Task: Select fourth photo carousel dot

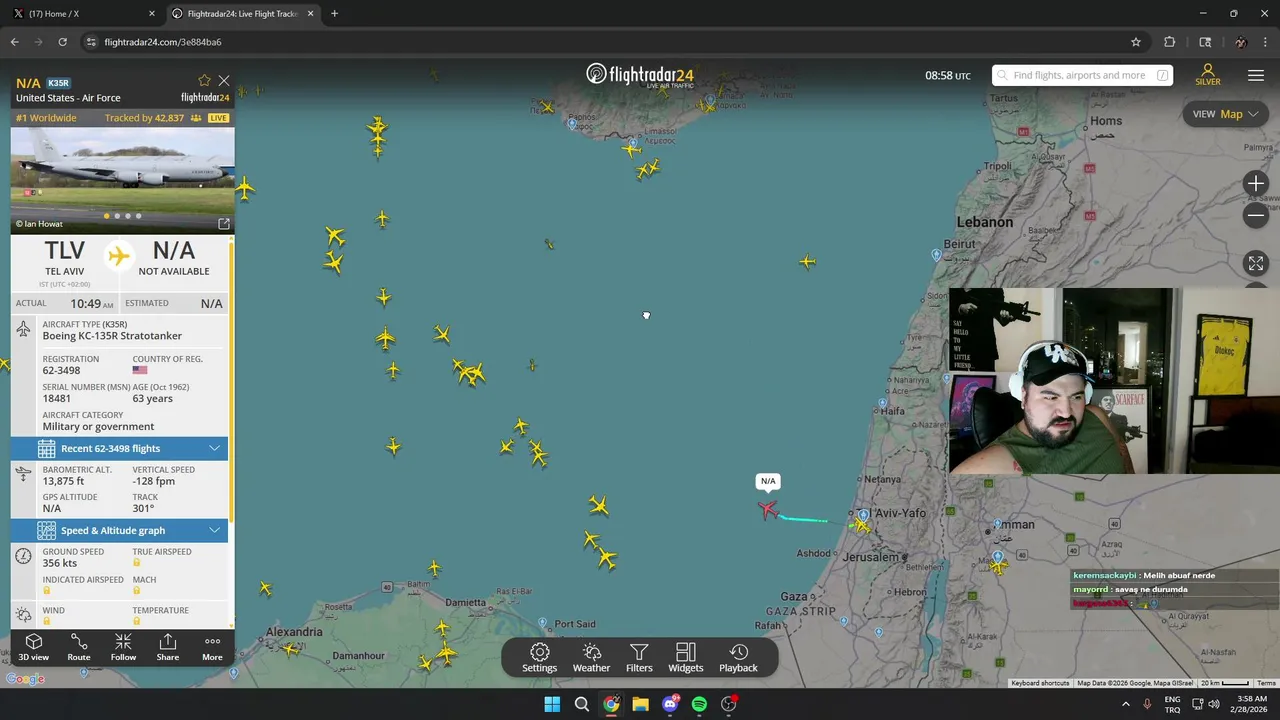Action: pos(139,216)
